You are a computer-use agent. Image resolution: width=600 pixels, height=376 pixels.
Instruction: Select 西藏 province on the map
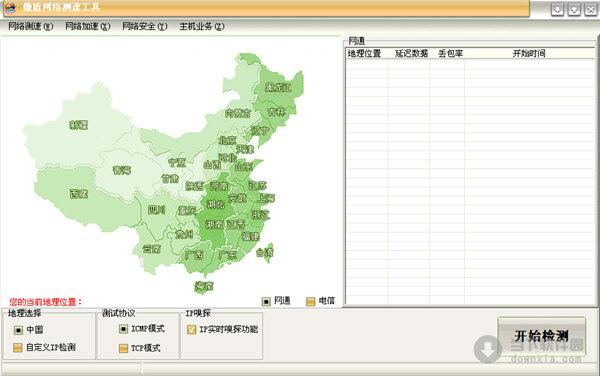[79, 194]
